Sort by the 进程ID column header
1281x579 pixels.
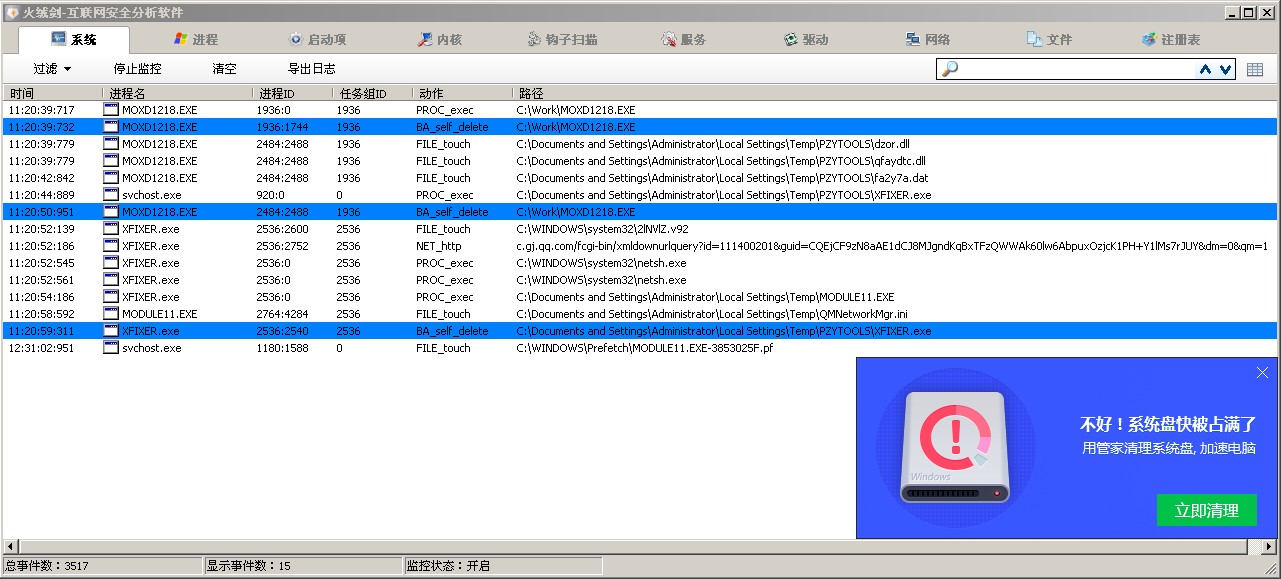click(x=292, y=93)
